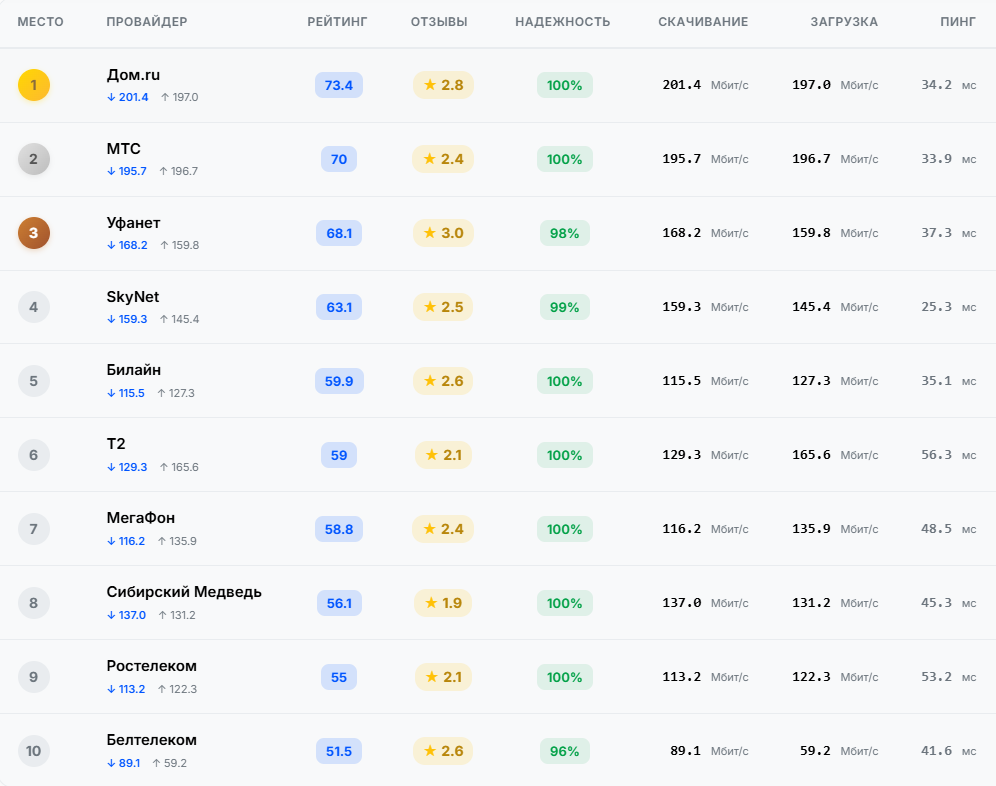996x786 pixels.
Task: Sort by the ЗАГРУЗКА column header
Action: pyautogui.click(x=844, y=22)
